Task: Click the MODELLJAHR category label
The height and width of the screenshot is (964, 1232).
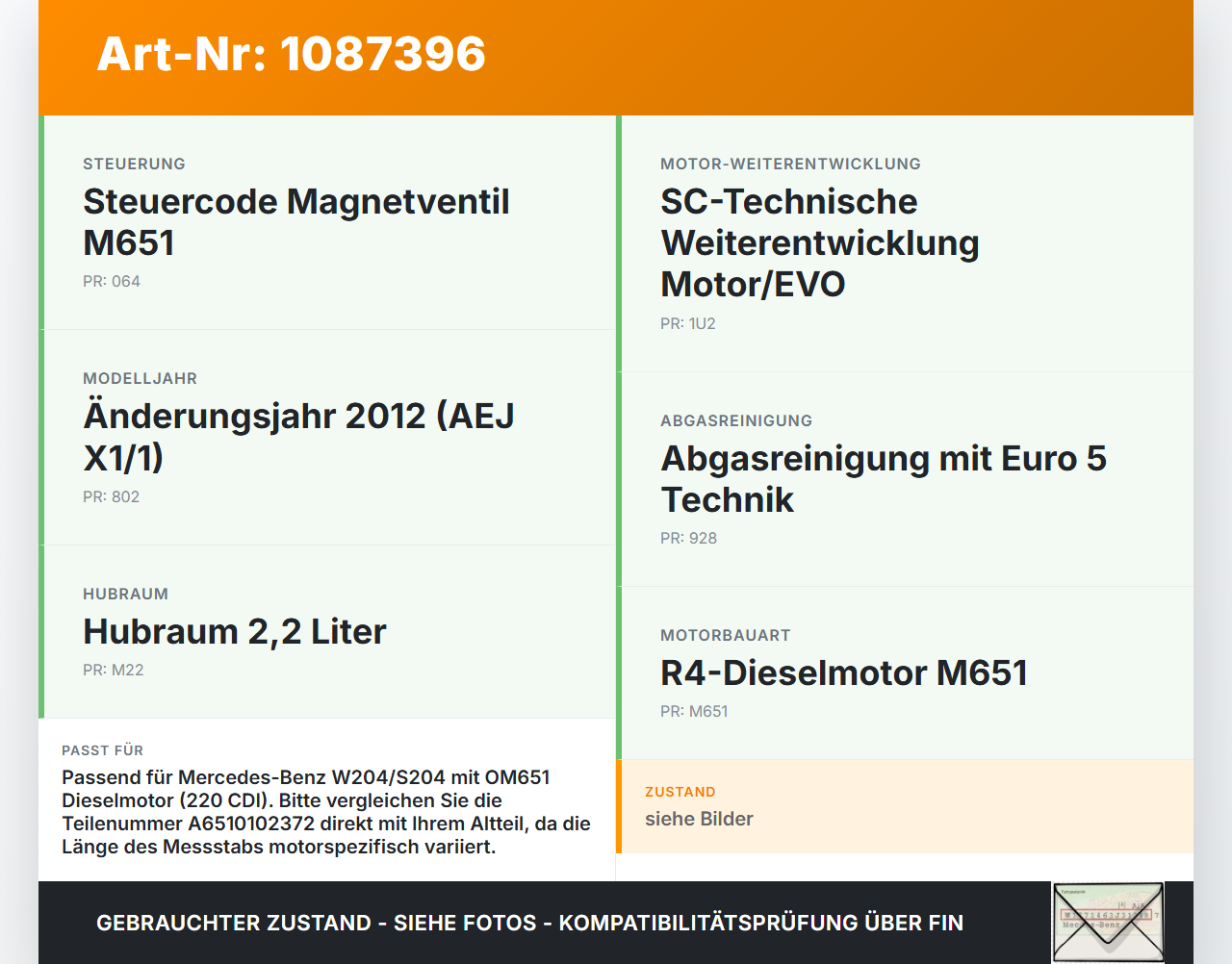Action: 141,379
